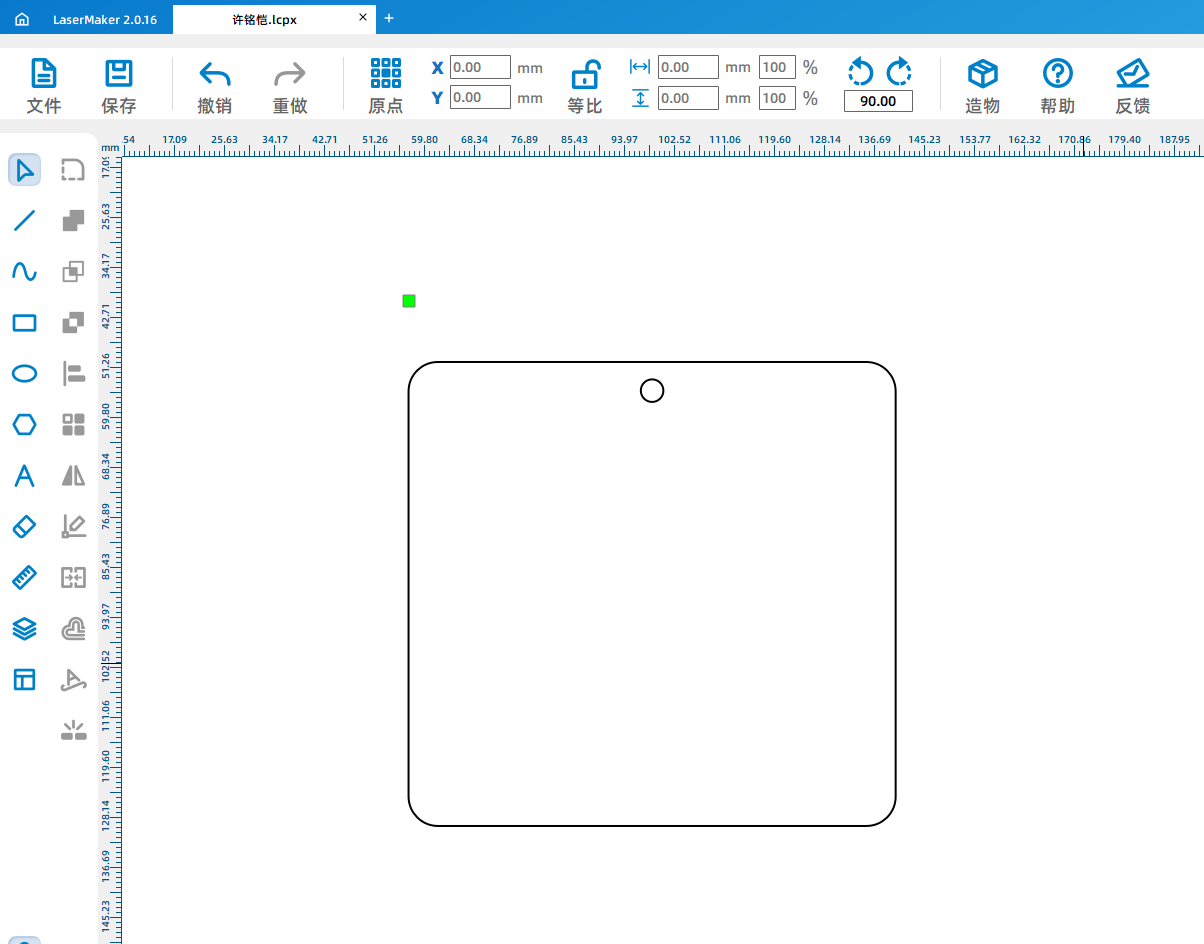Click the 撤销 undo button
This screenshot has height=944, width=1204.
coord(214,87)
